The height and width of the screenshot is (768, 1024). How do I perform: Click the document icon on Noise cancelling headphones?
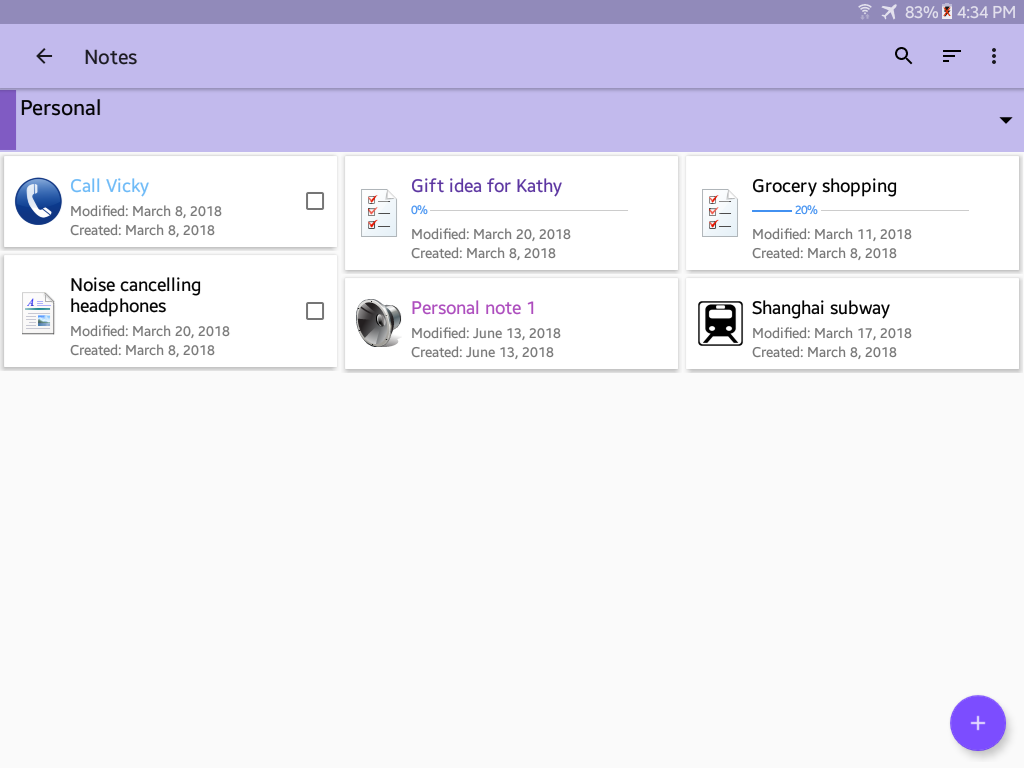(38, 313)
